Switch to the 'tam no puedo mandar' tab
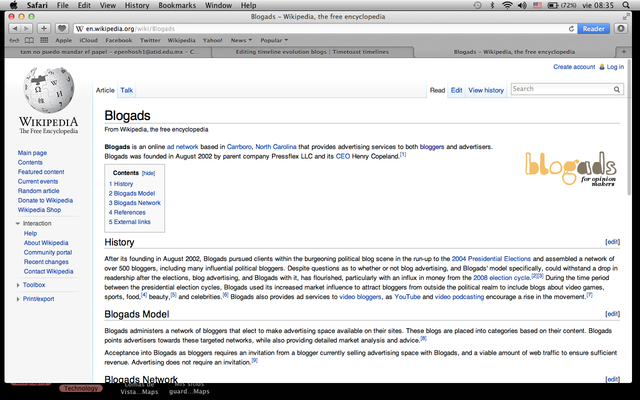Image resolution: width=640 pixels, height=400 pixels. click(x=109, y=52)
